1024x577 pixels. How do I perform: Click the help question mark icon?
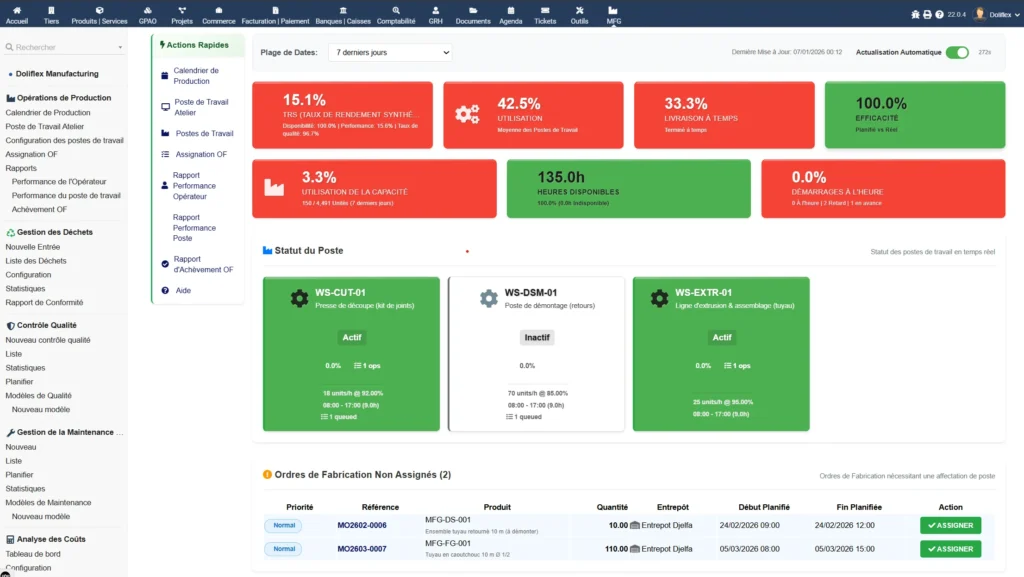[939, 14]
